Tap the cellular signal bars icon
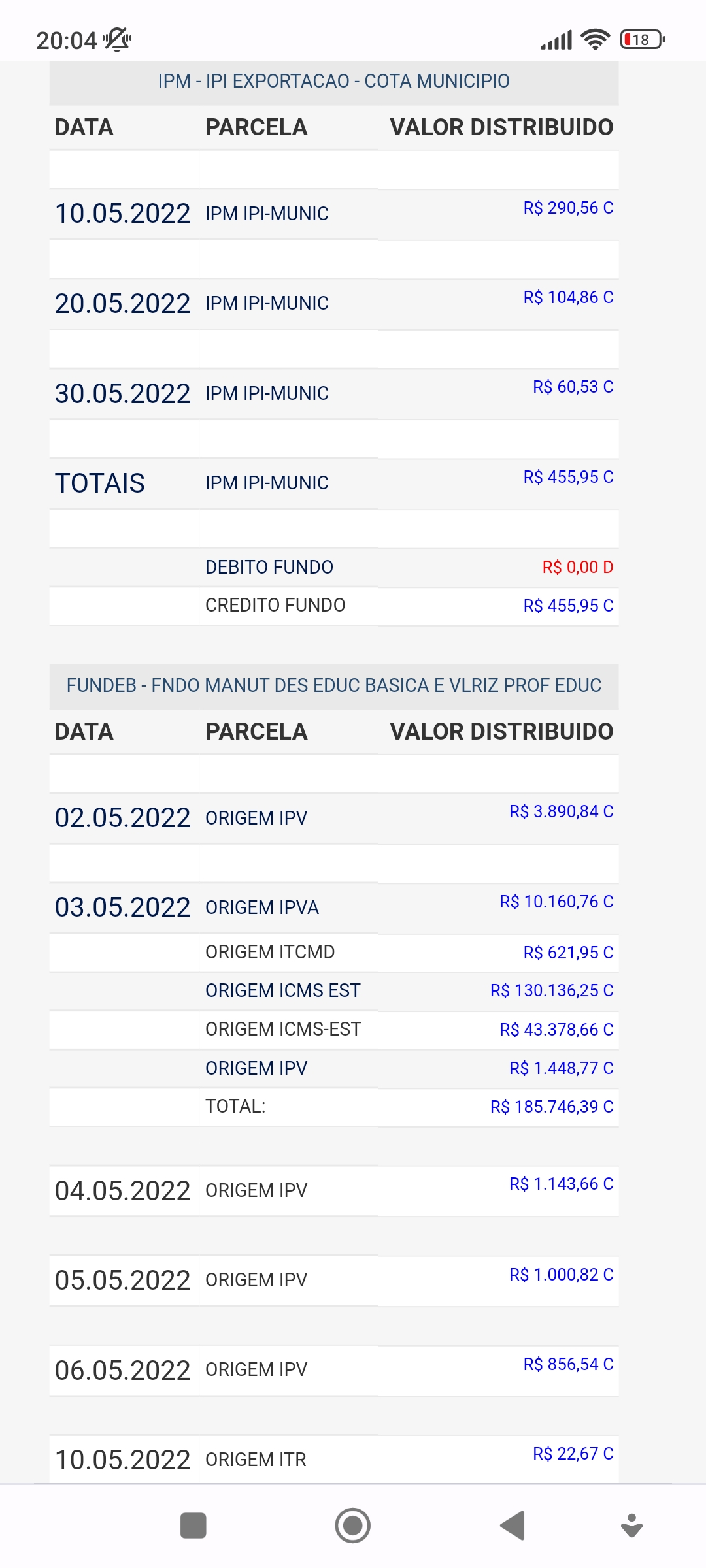 pyautogui.click(x=556, y=41)
